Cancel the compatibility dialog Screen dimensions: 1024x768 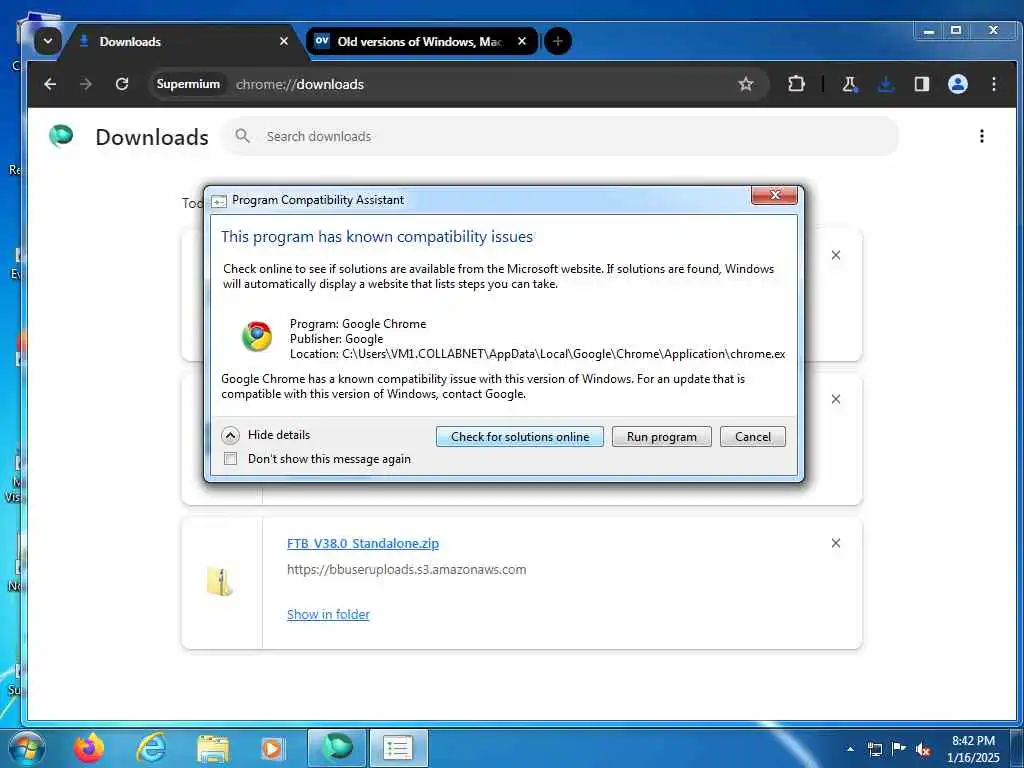point(752,437)
